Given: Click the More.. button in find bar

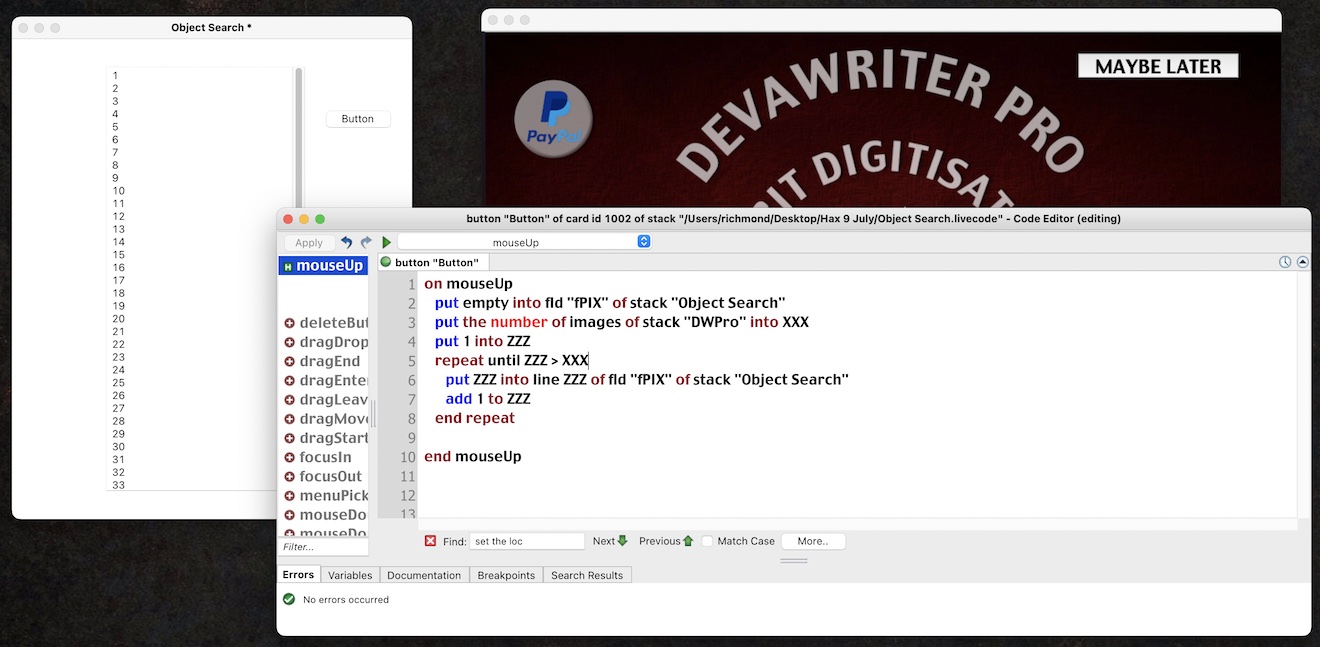Looking at the screenshot, I should [x=812, y=541].
